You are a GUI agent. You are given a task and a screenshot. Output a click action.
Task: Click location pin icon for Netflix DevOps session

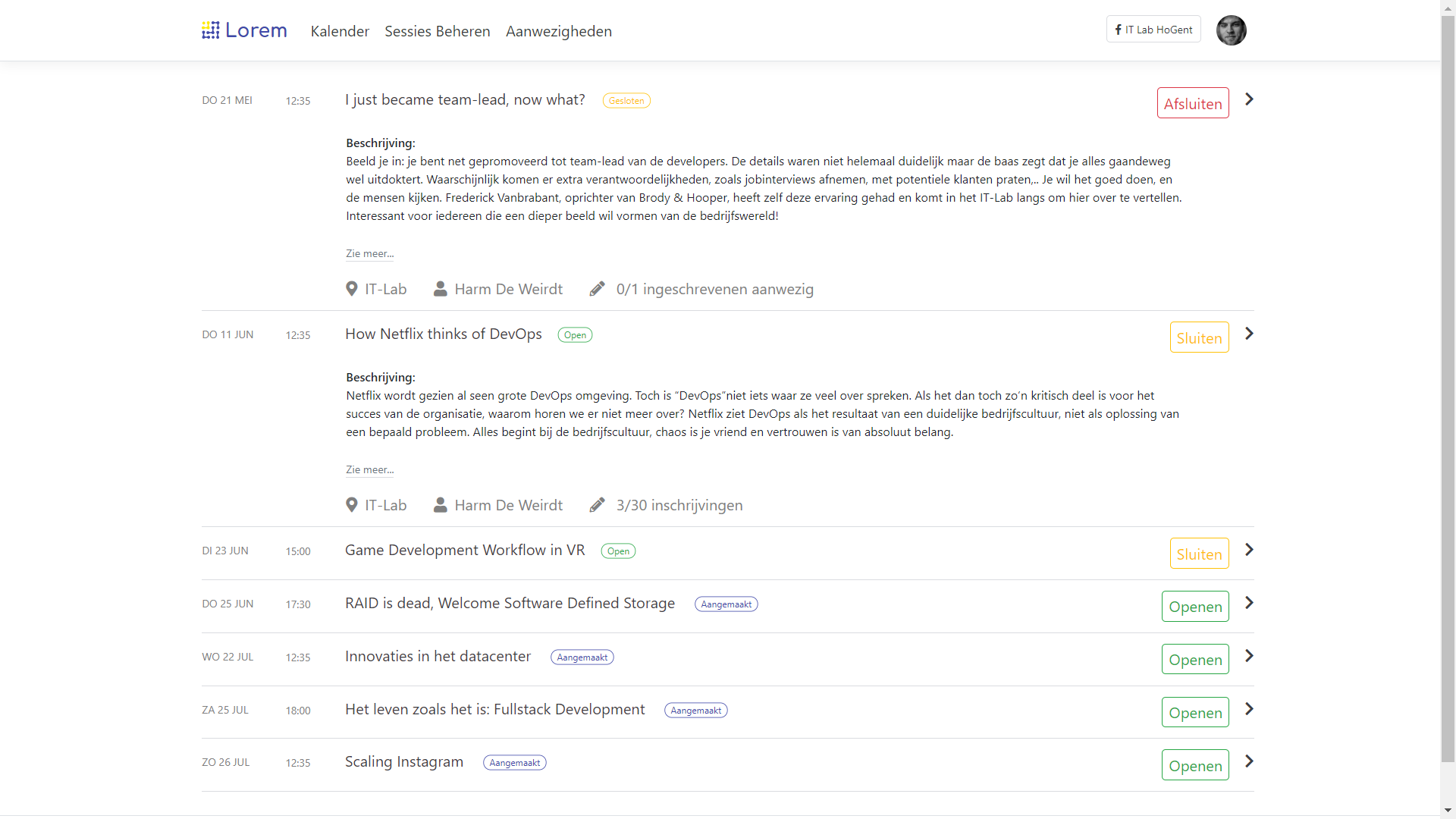click(351, 505)
